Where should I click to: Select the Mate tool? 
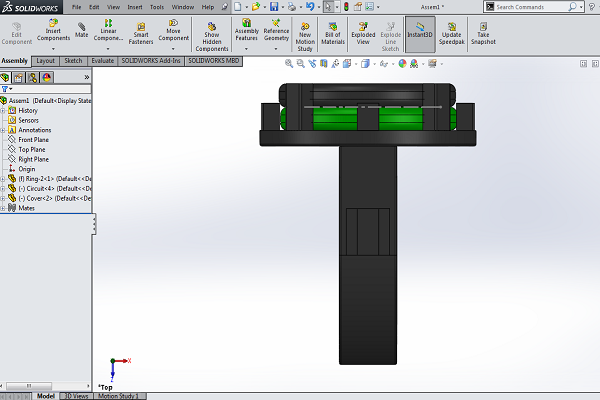pyautogui.click(x=82, y=30)
